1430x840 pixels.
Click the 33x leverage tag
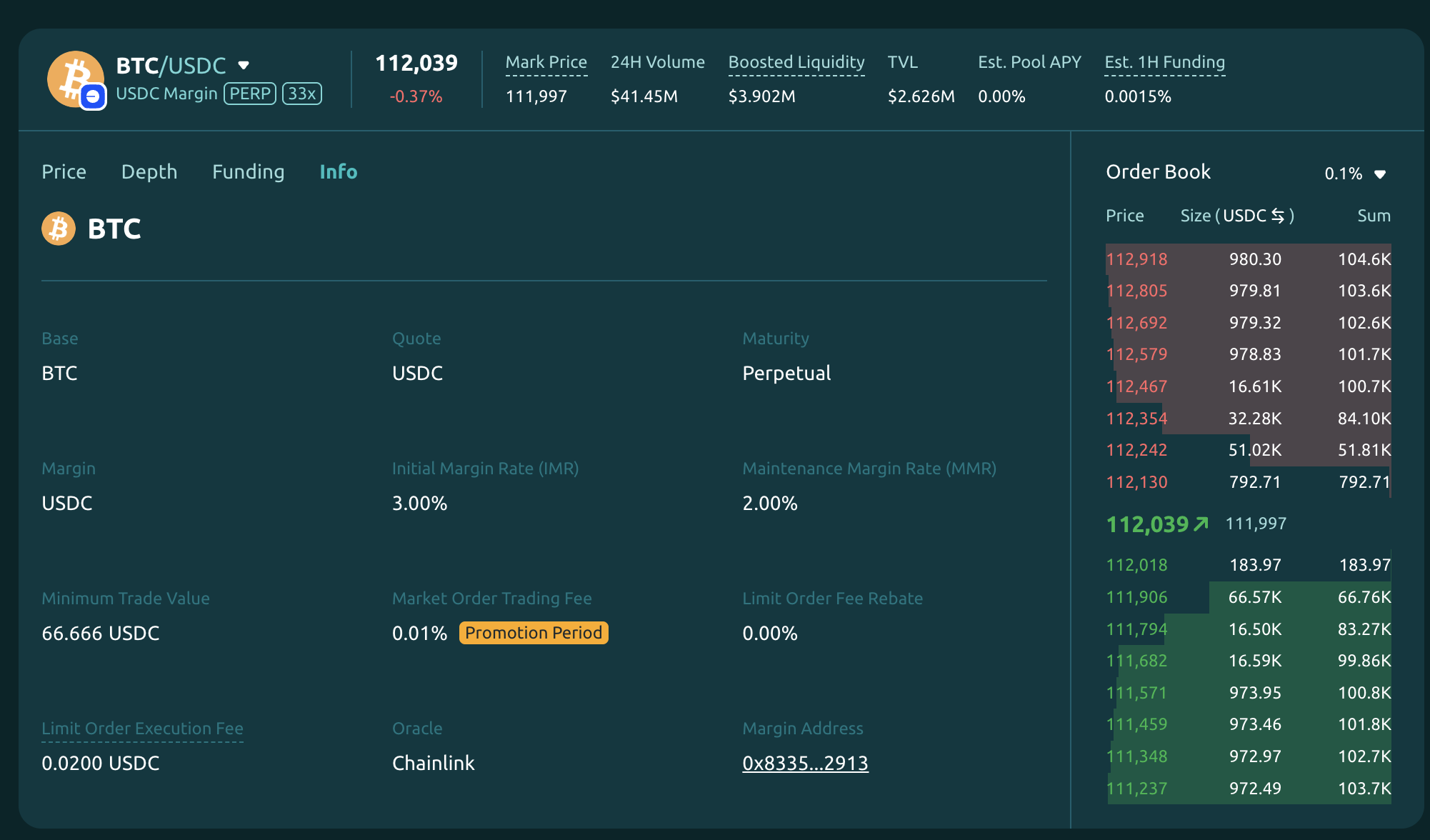302,94
